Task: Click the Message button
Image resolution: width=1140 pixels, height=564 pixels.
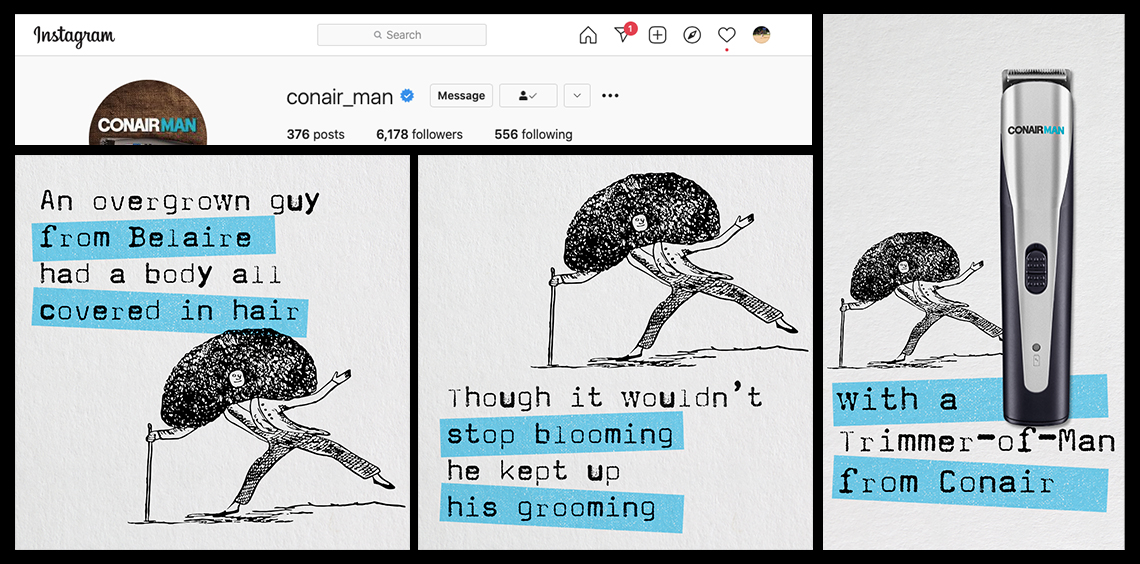Action: pyautogui.click(x=461, y=95)
